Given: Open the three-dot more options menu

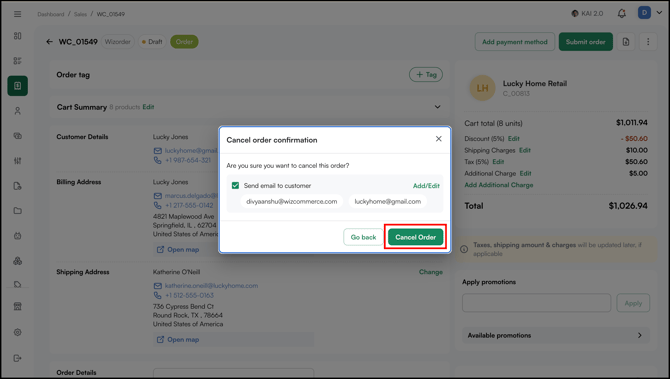Looking at the screenshot, I should click(x=648, y=41).
